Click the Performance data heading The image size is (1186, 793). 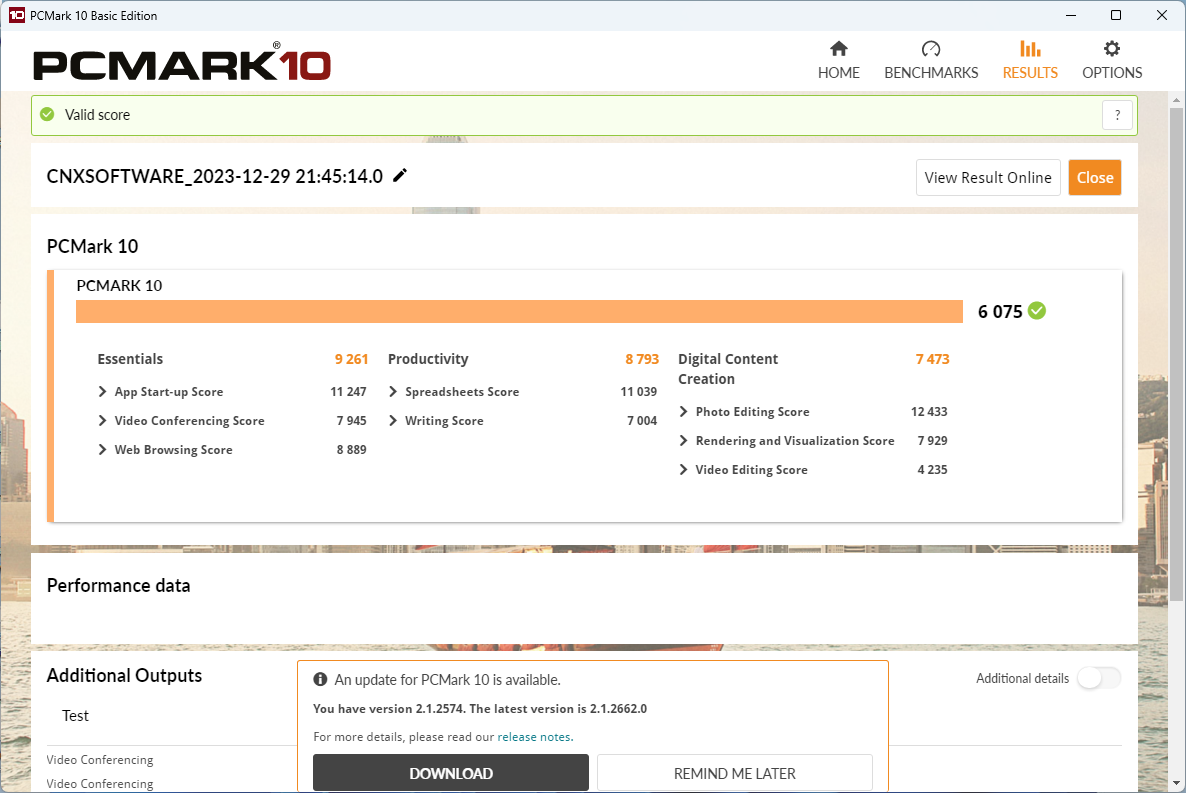[119, 586]
